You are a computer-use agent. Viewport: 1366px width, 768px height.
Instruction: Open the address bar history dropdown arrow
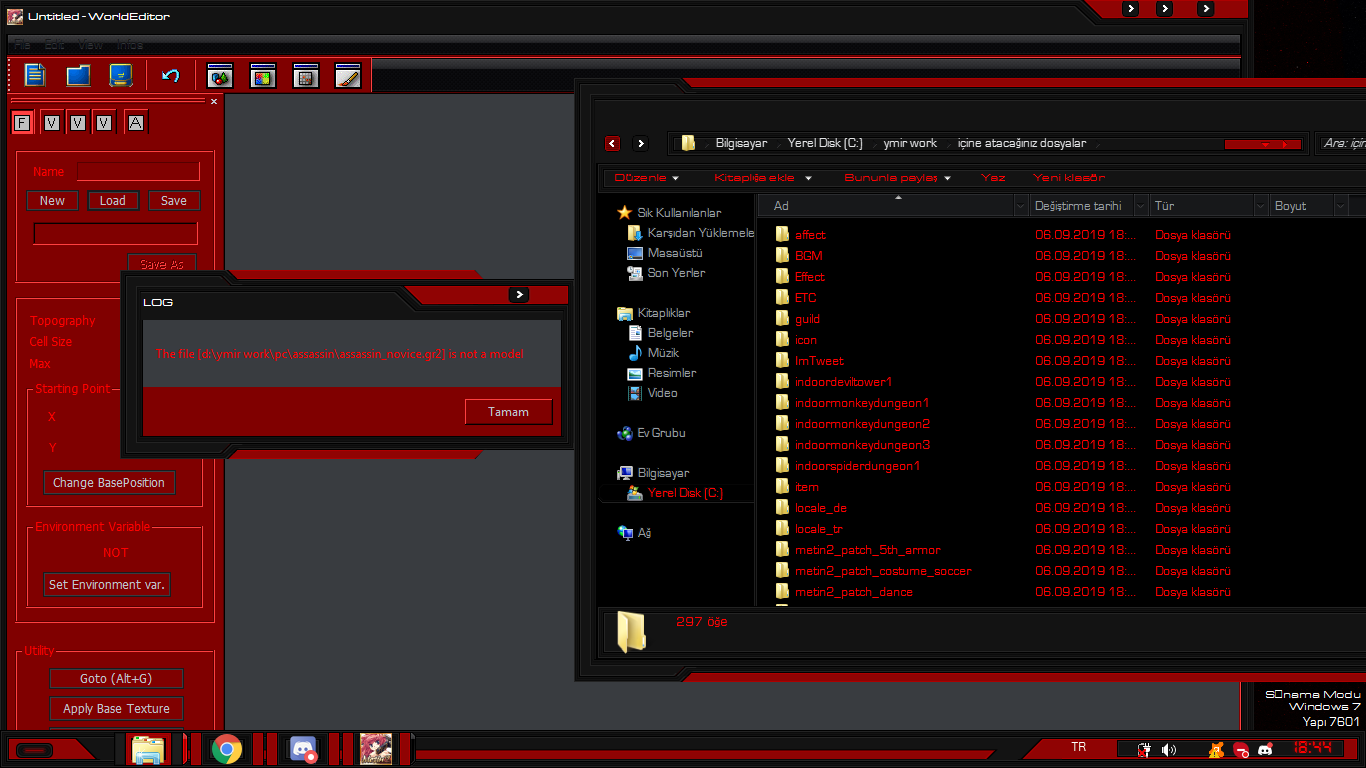coord(1263,145)
